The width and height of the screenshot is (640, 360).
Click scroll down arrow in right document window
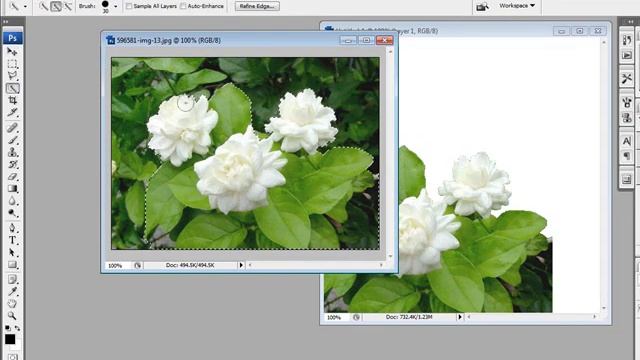[x=604, y=308]
